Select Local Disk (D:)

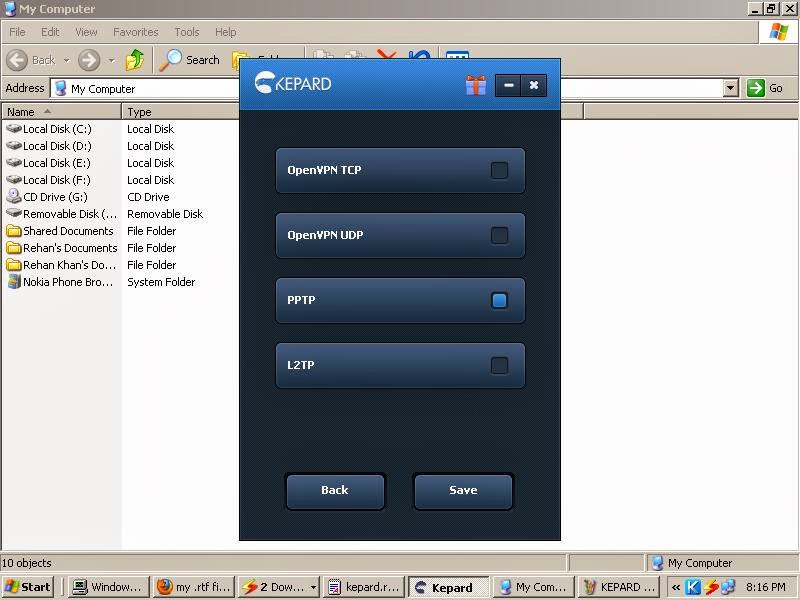coord(49,146)
